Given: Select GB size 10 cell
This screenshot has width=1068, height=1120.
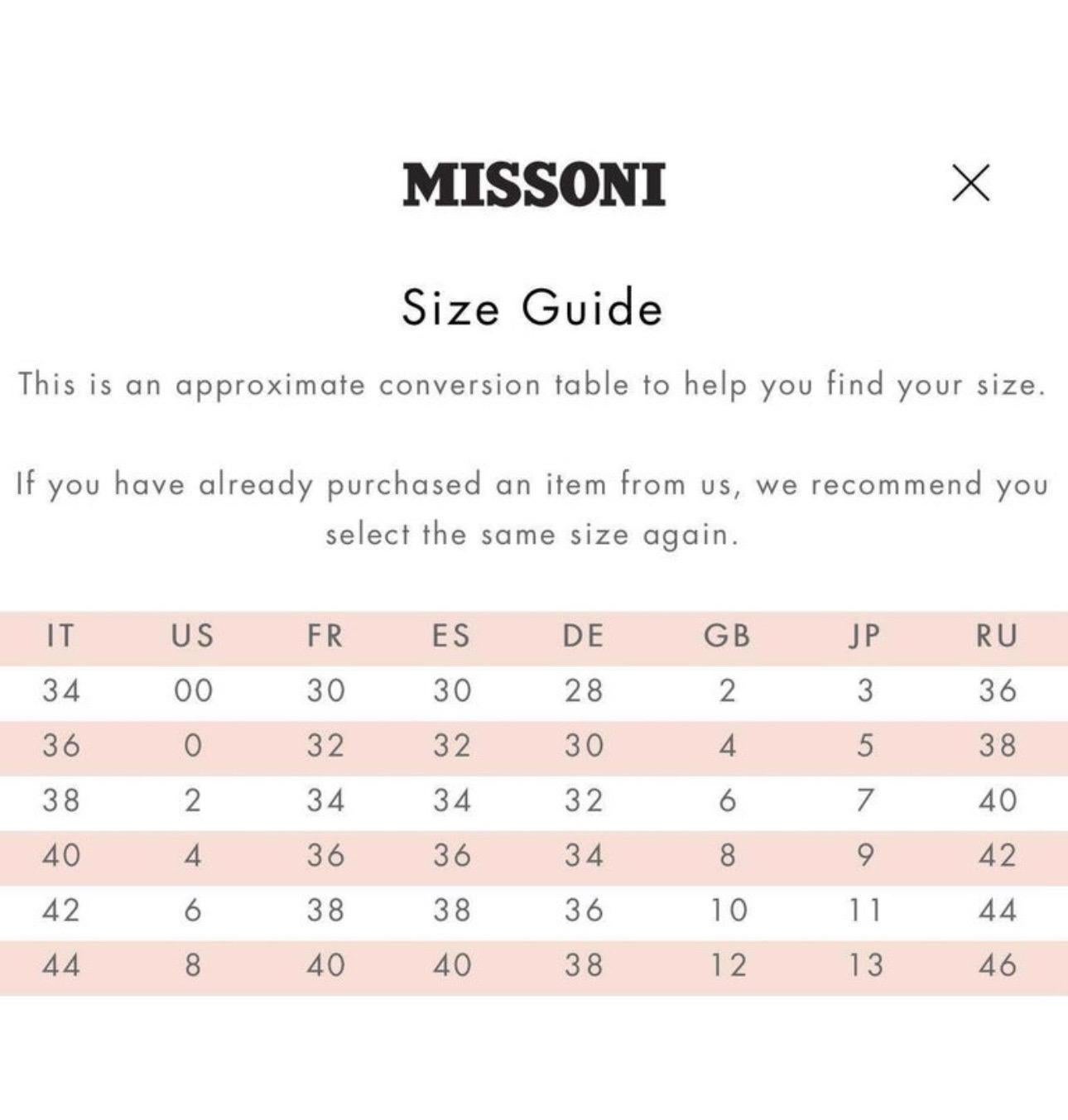Looking at the screenshot, I should (729, 911).
